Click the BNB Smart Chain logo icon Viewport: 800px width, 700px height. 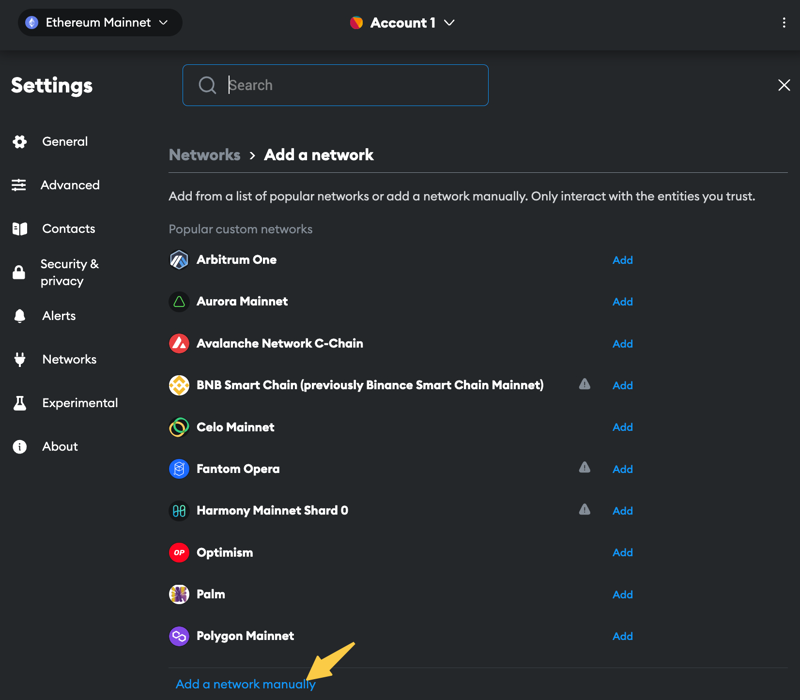click(179, 385)
